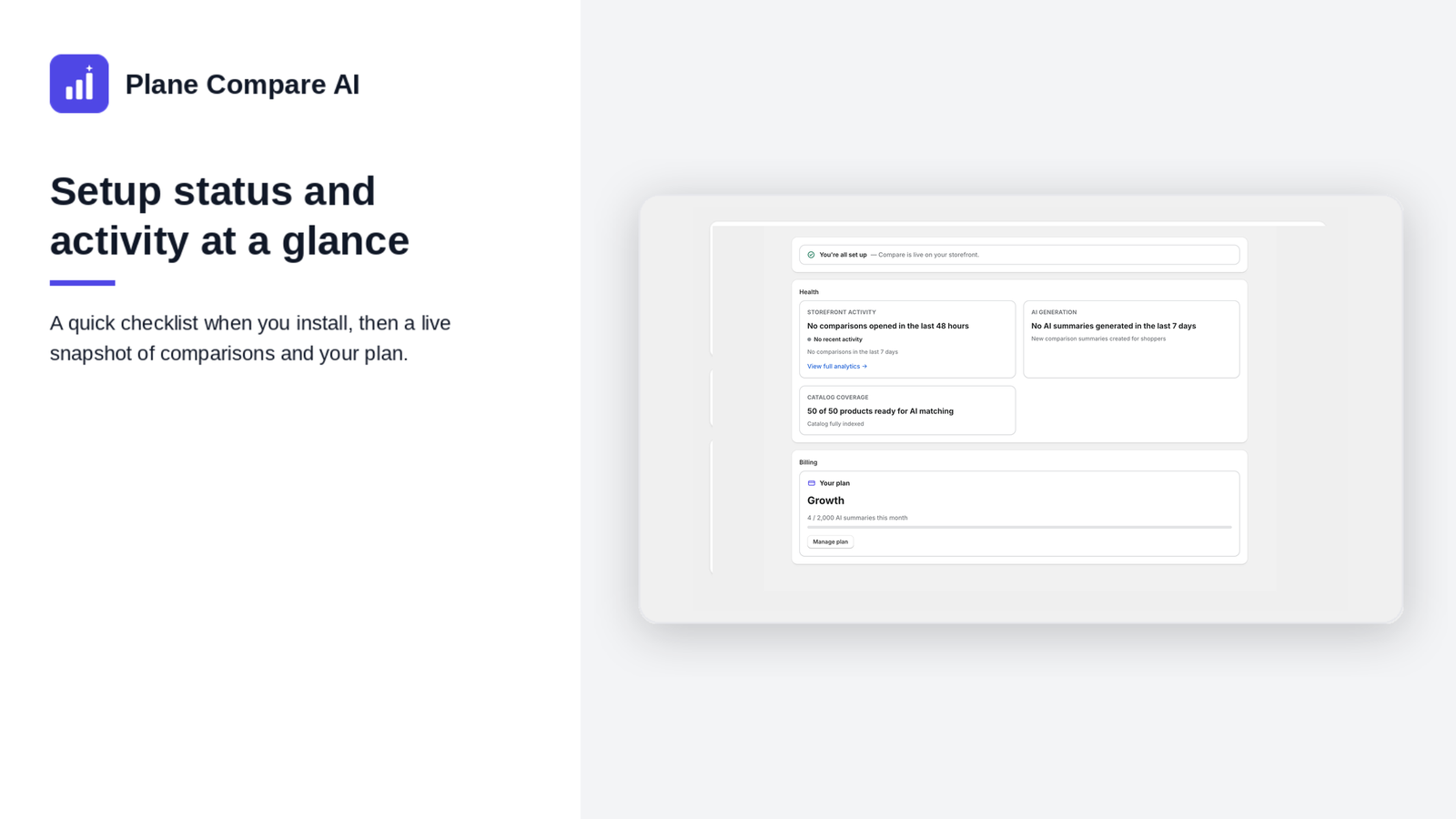Image resolution: width=1456 pixels, height=819 pixels.
Task: Click the Billing section heading
Action: click(808, 462)
